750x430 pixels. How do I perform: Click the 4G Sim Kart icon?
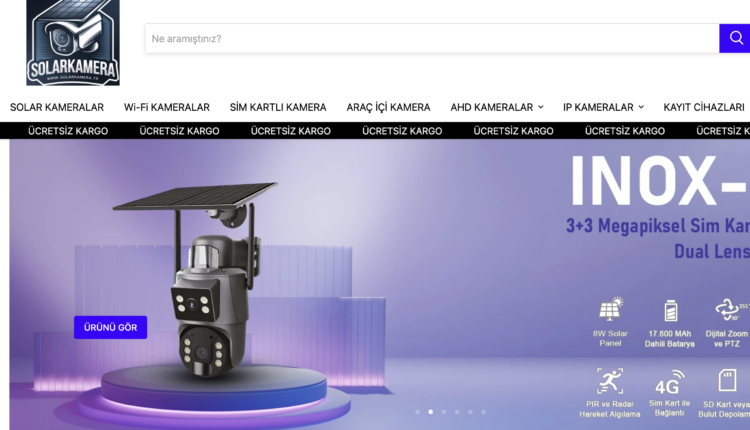tap(669, 385)
